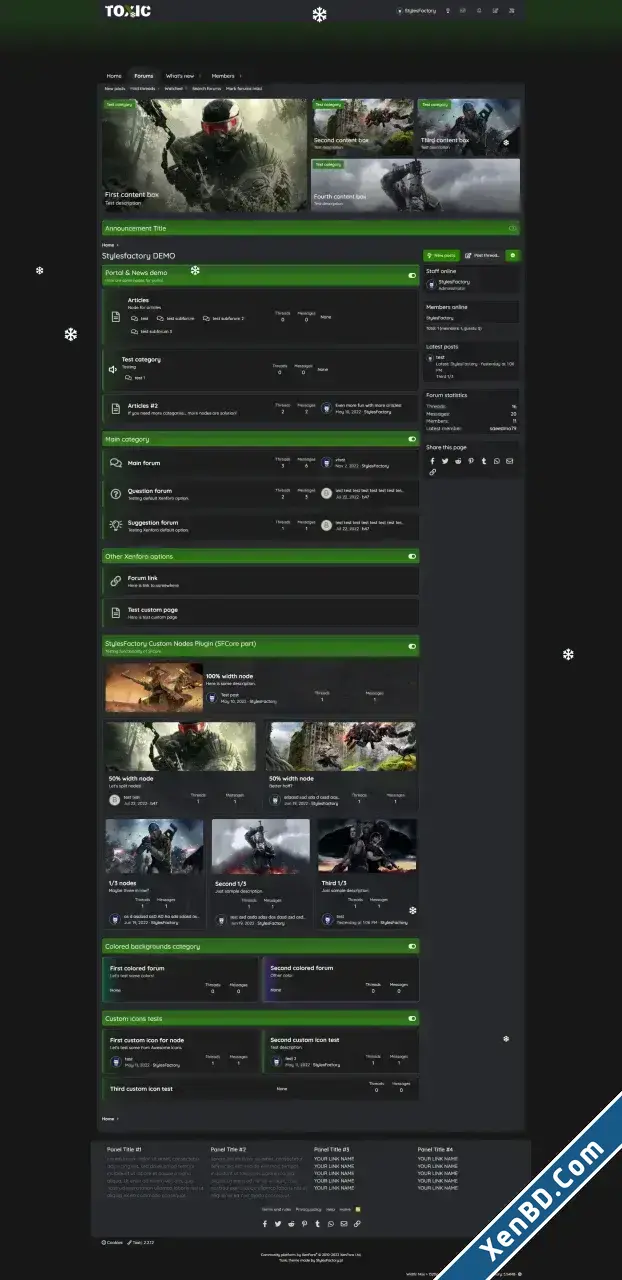The image size is (622, 1280).
Task: Click the green New posts button
Action: (442, 256)
